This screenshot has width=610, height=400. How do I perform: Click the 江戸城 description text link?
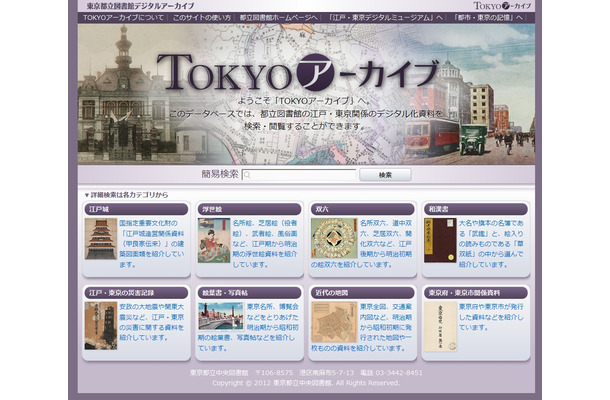152,244
